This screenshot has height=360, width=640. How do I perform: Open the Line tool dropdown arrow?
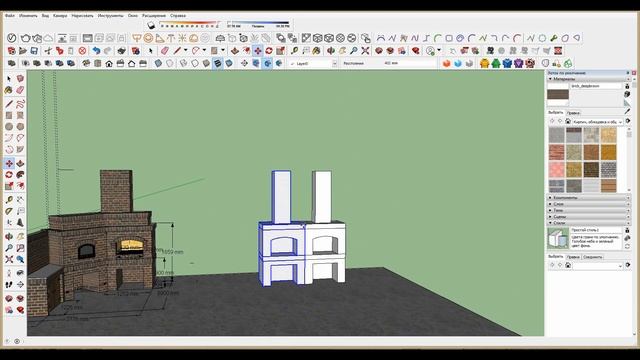click(x=185, y=51)
